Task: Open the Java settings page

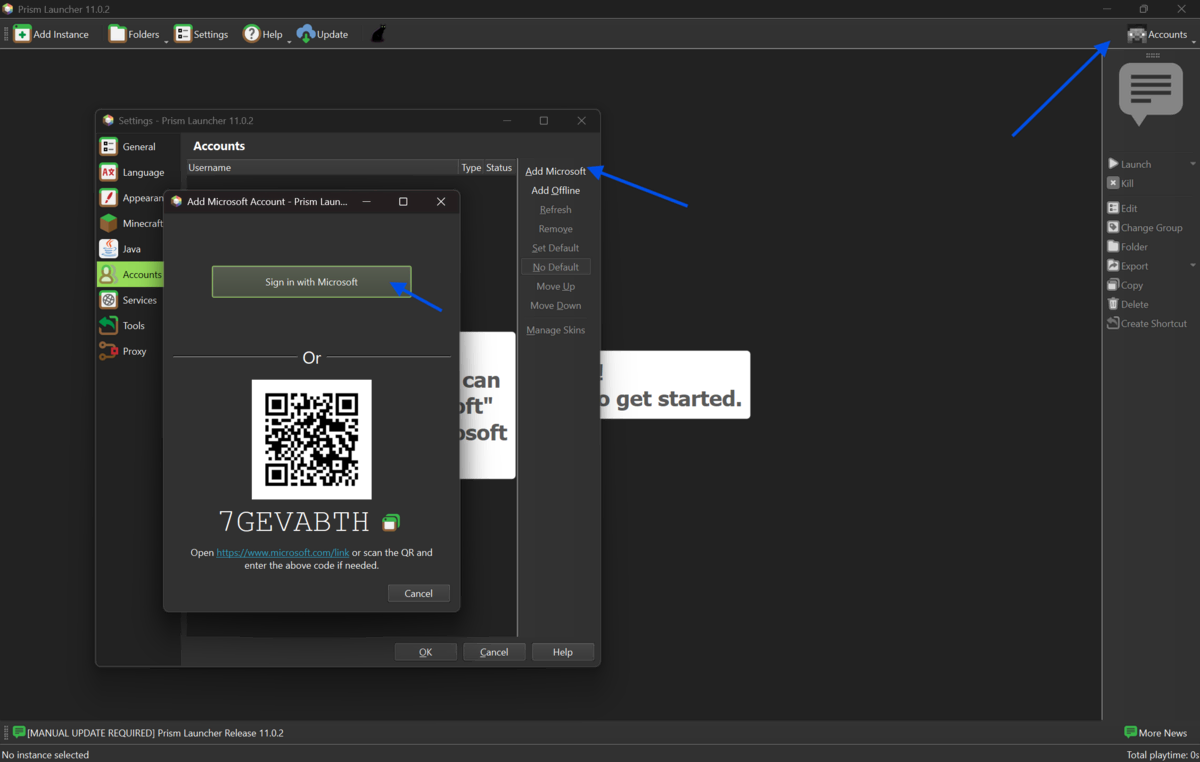Action: coord(131,249)
